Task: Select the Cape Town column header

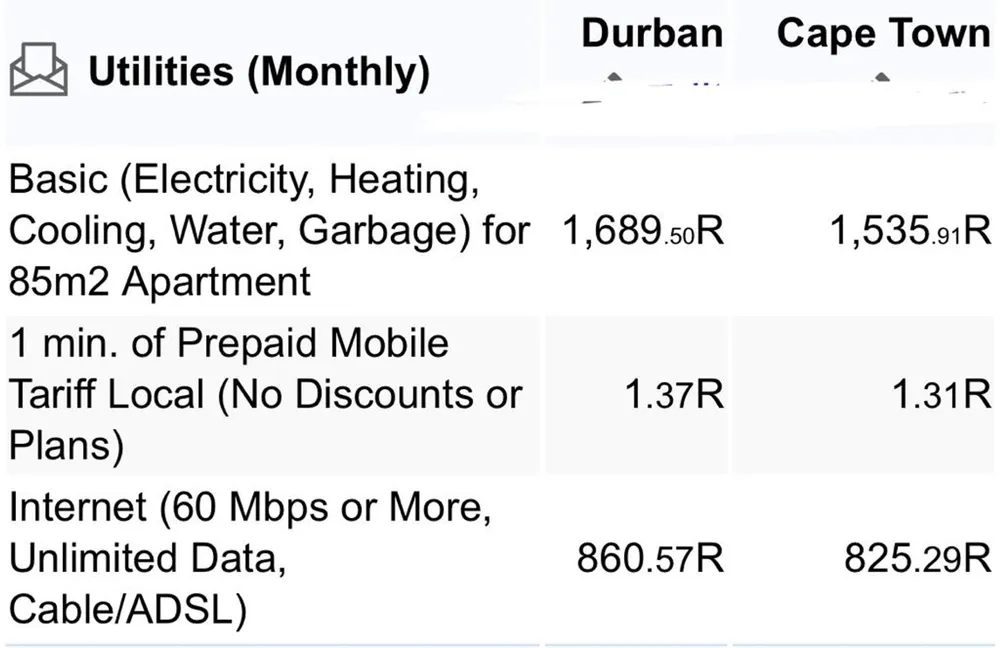Action: (883, 34)
